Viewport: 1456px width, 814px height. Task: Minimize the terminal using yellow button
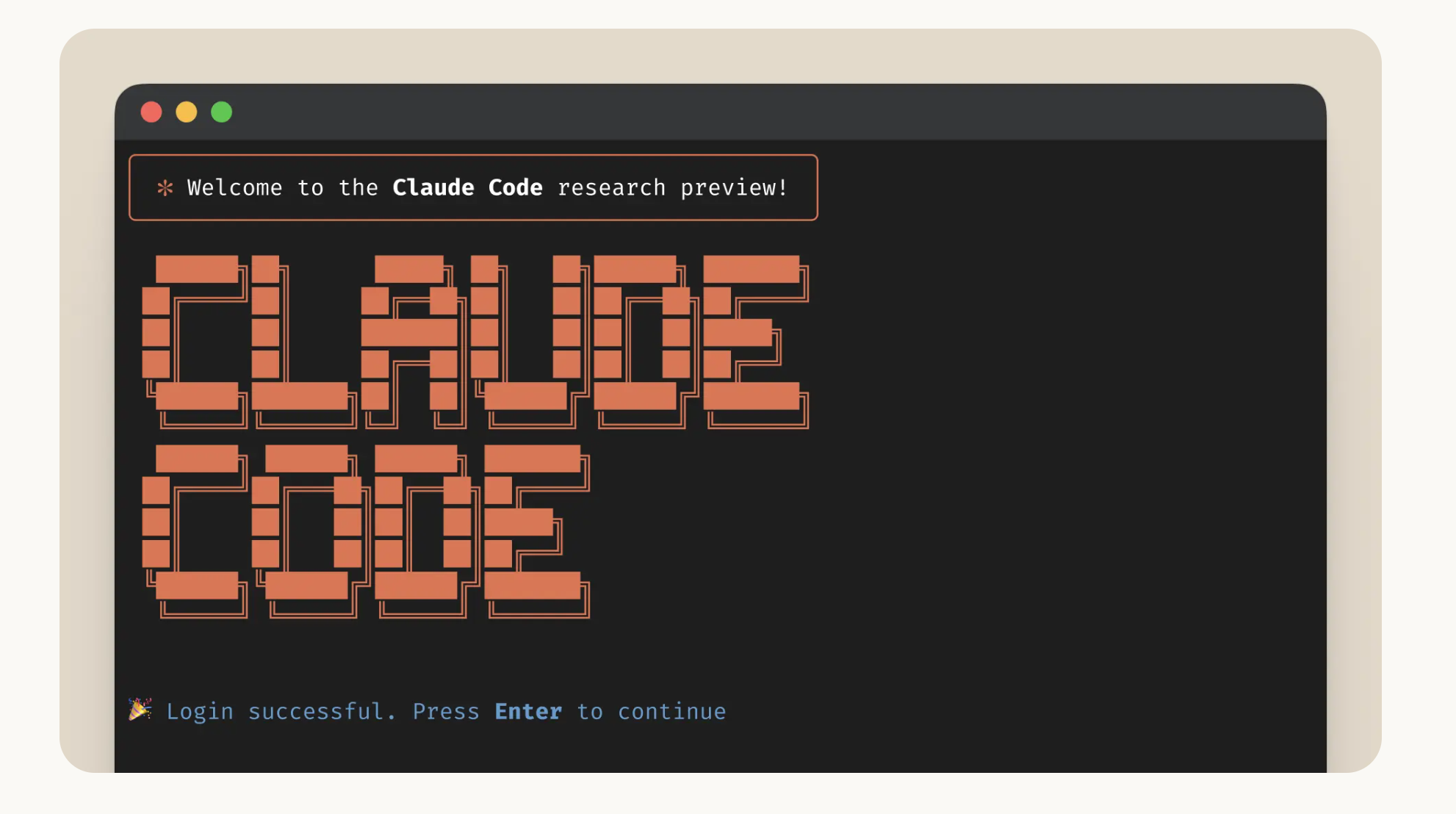coord(187,112)
